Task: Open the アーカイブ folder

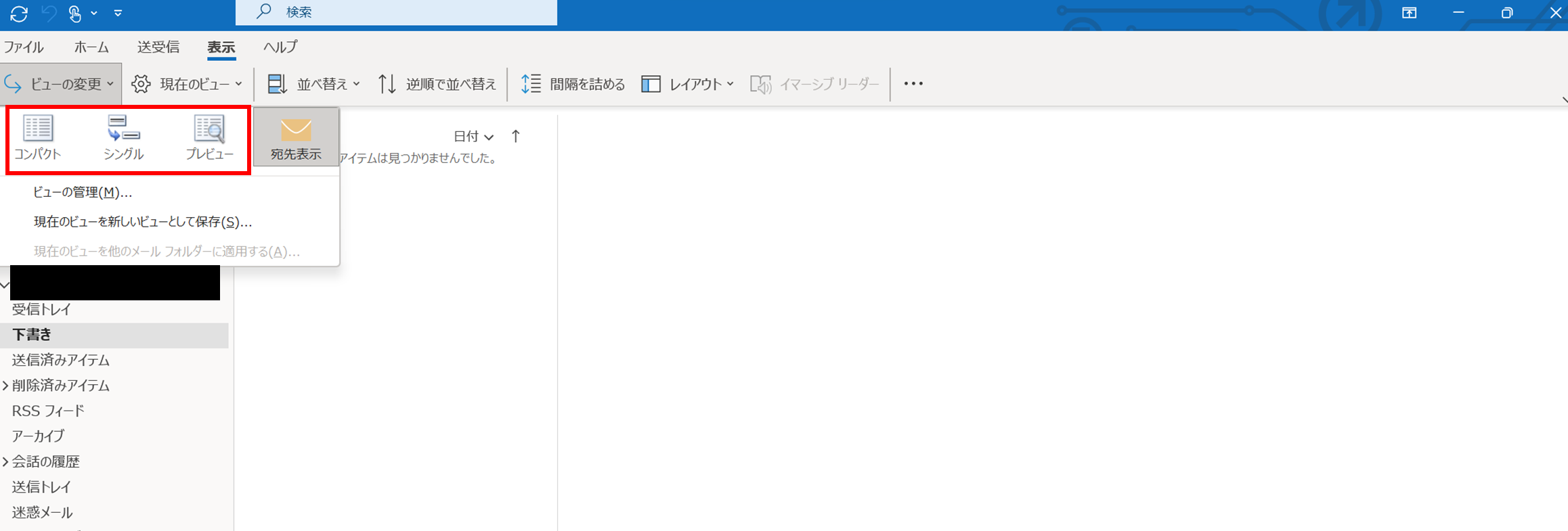Action: (38, 436)
